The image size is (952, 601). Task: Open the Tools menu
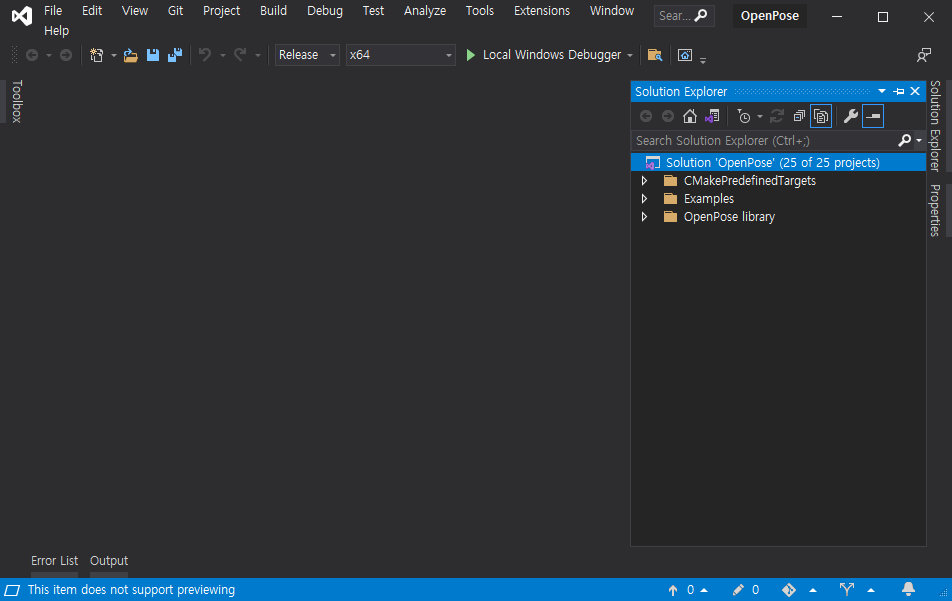pos(480,11)
